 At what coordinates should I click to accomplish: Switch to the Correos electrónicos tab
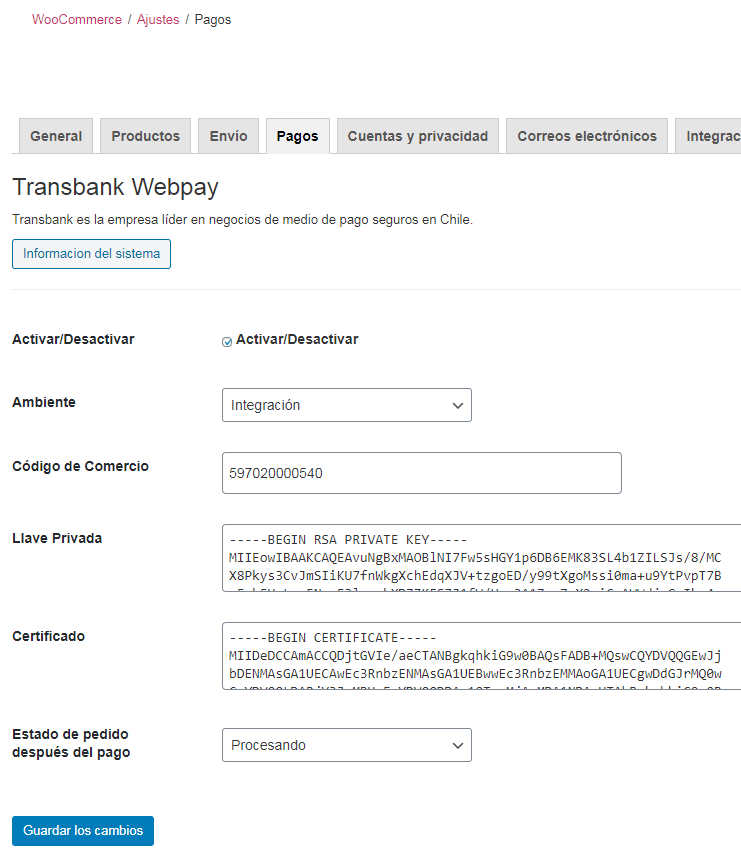[586, 136]
